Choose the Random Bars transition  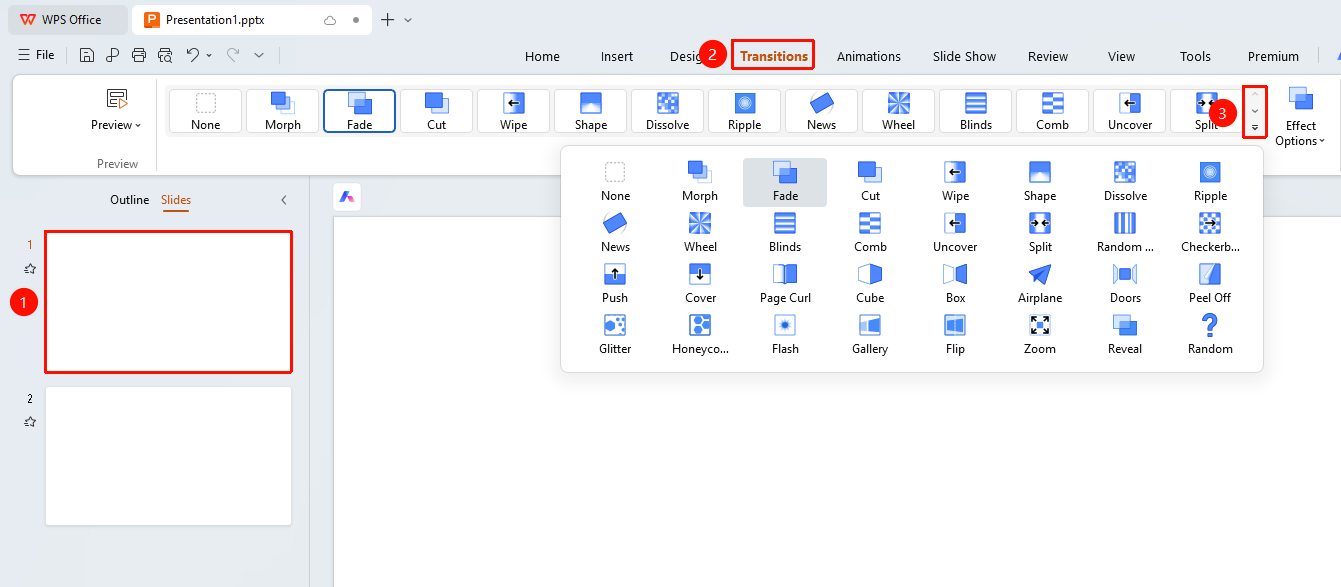[x=1125, y=232]
